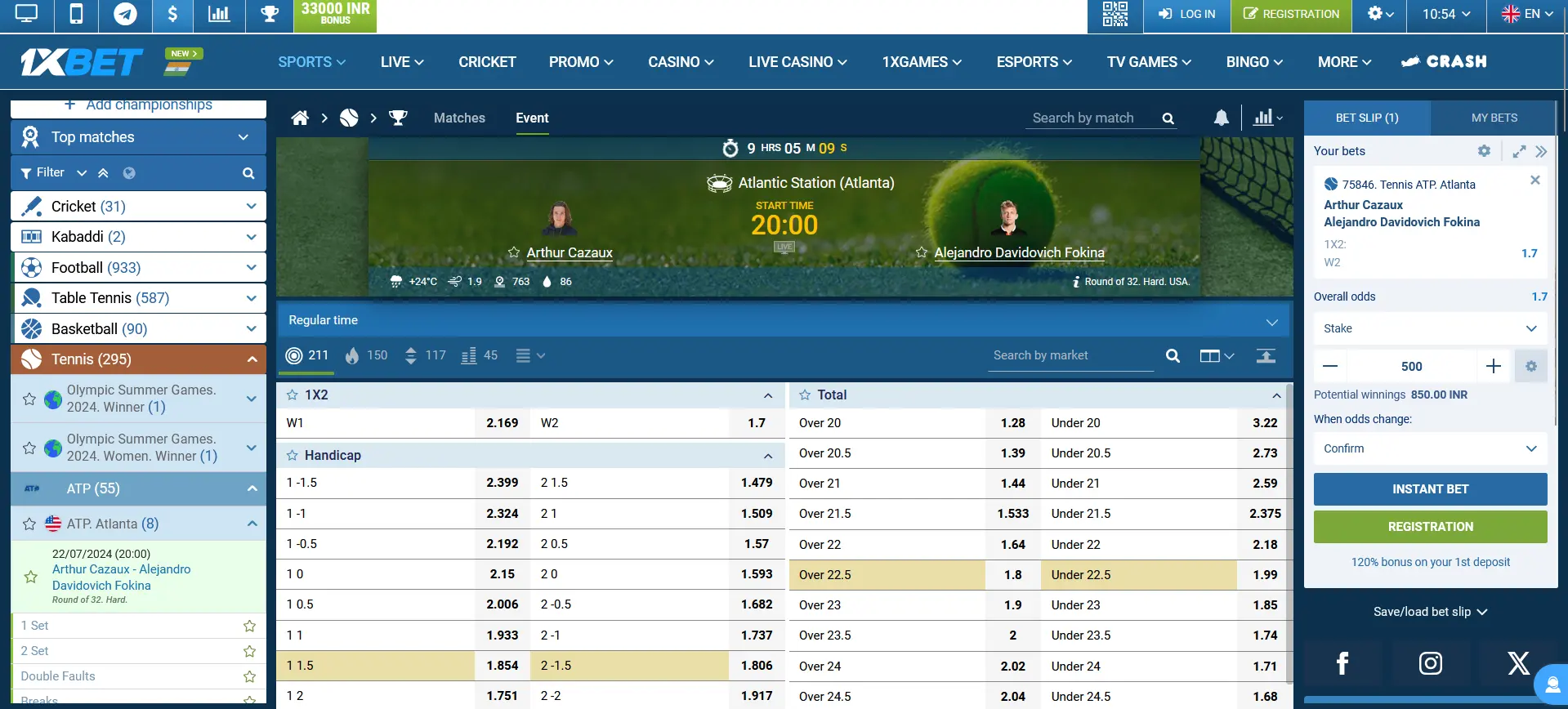Star the ATP. Atlanta championship

(x=29, y=524)
